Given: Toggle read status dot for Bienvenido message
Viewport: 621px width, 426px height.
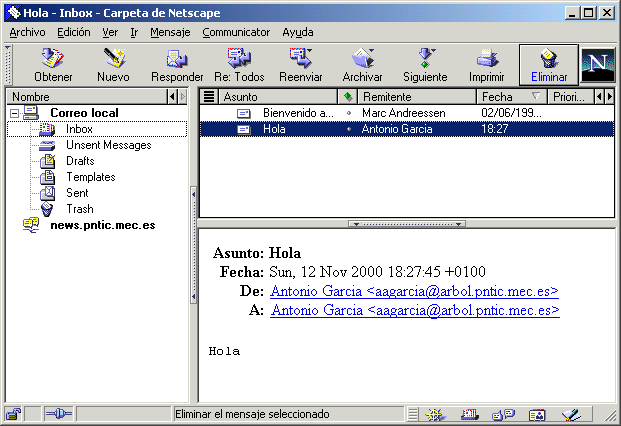Looking at the screenshot, I should point(349,113).
